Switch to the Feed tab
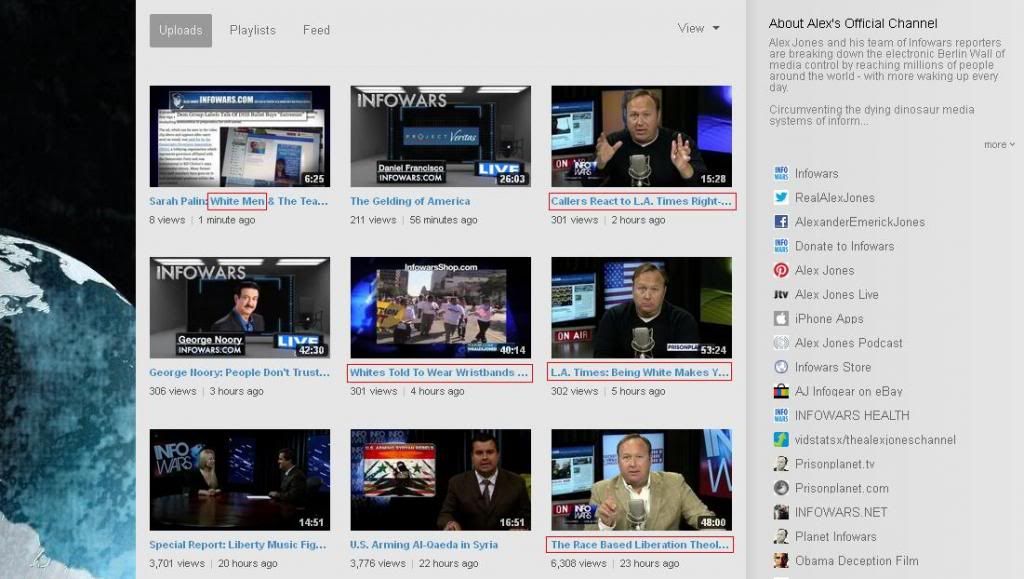The image size is (1024, 579). pyautogui.click(x=316, y=30)
